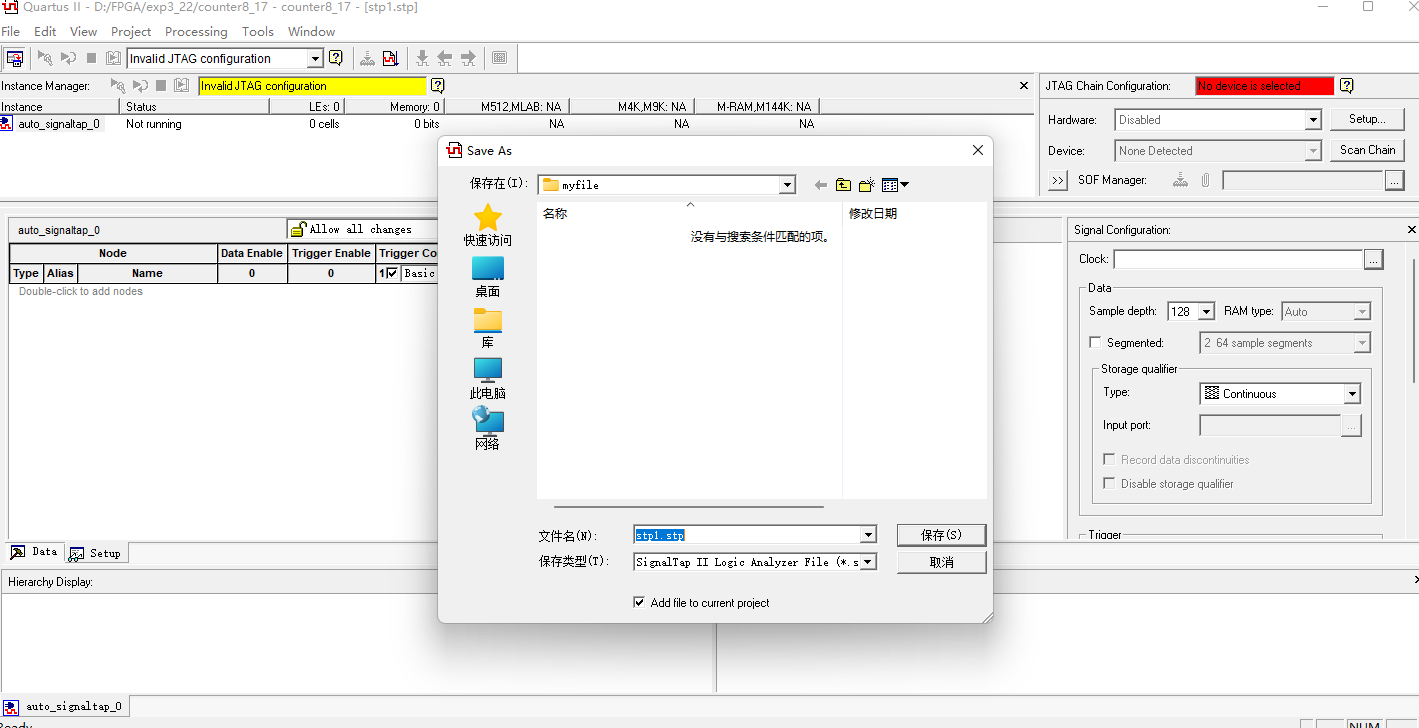Click the help icon next to JTAG configuration
Viewport: 1419px width, 728px height.
point(337,58)
